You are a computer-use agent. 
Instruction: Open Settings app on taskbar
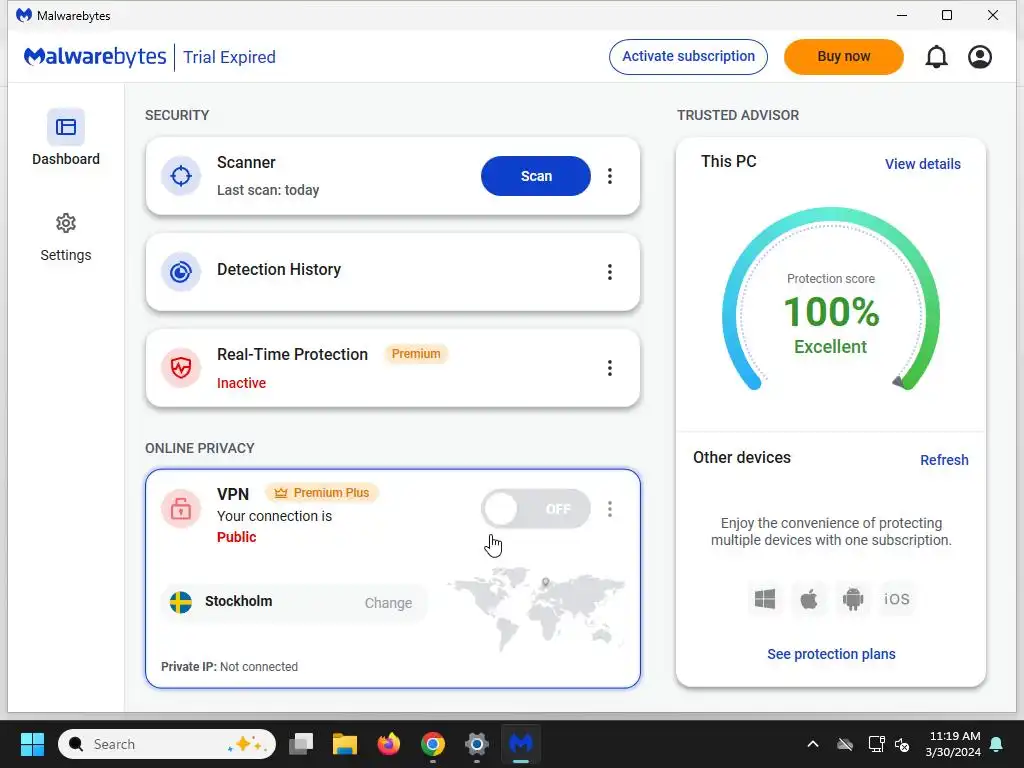tap(477, 744)
